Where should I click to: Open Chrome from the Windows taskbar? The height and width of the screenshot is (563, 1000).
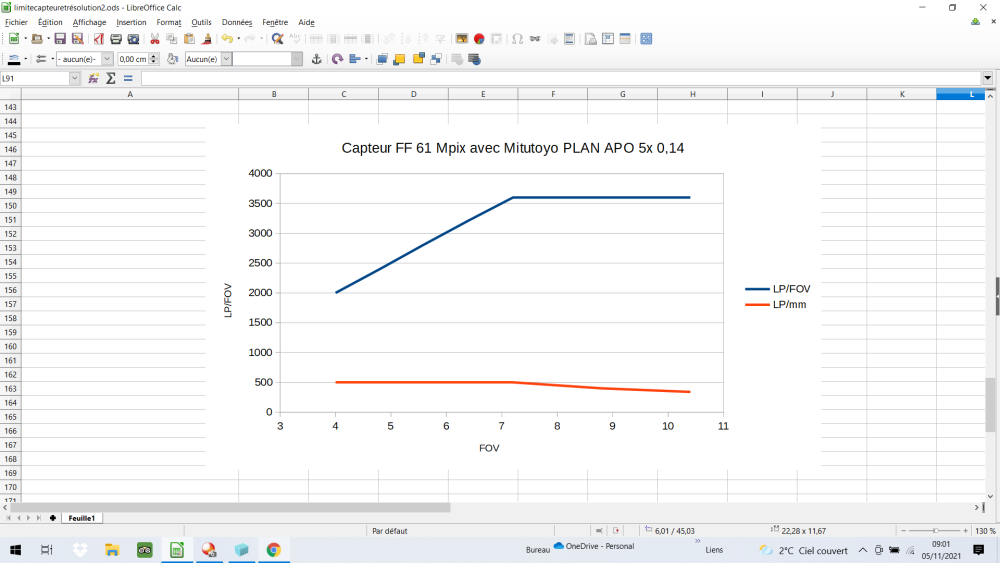[x=273, y=550]
